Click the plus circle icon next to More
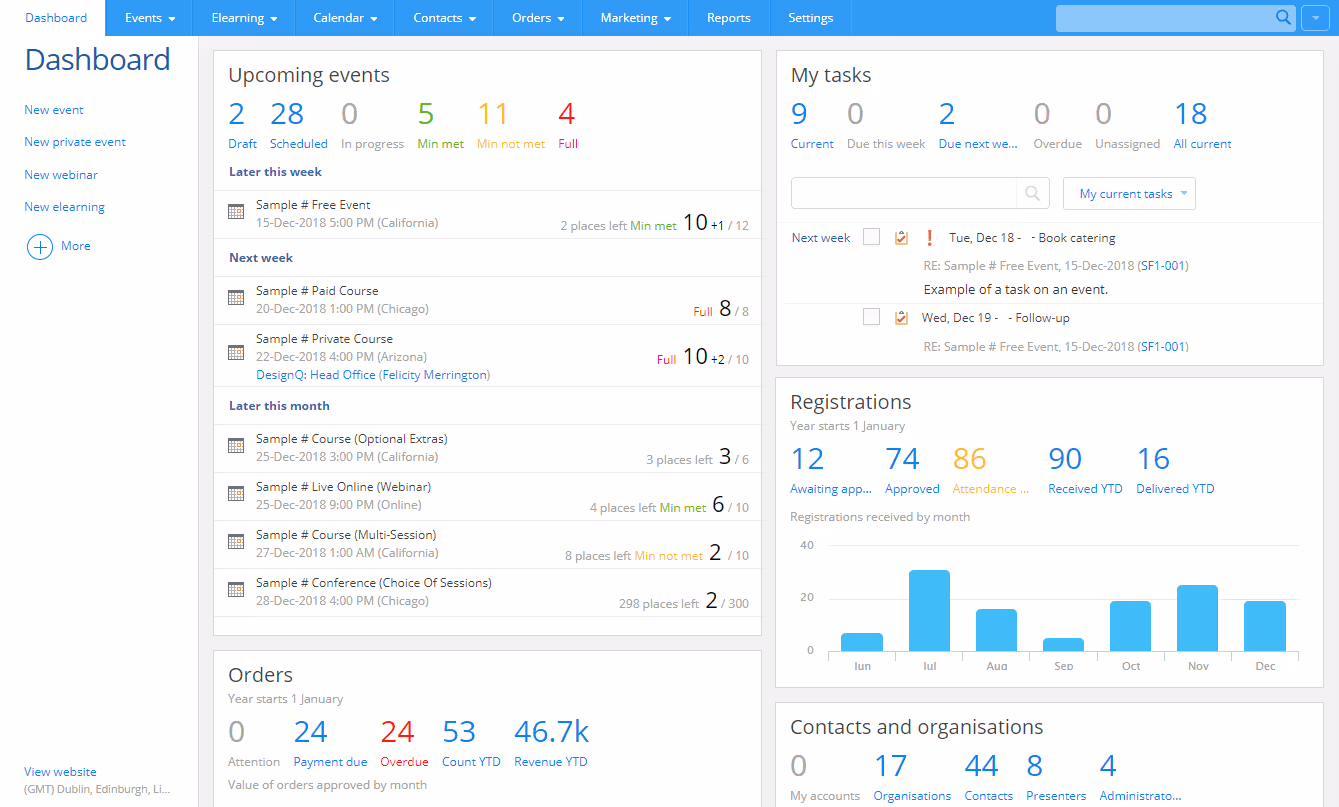Screen dimensions: 1339x807 [40, 247]
